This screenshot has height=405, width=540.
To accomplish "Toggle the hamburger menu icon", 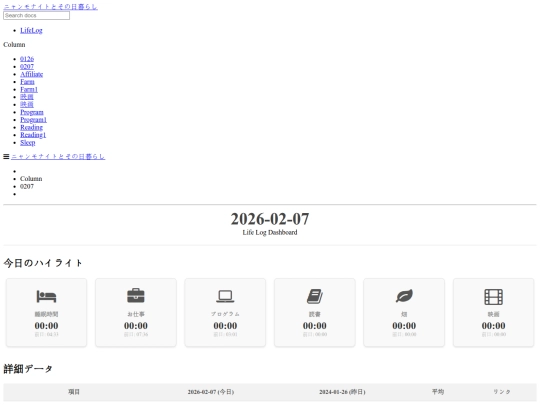I will pos(6,157).
